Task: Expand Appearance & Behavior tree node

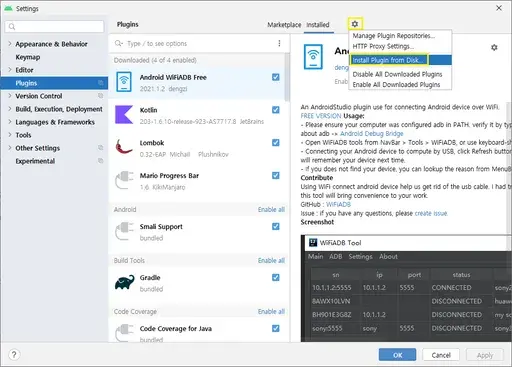Action: 10,44
